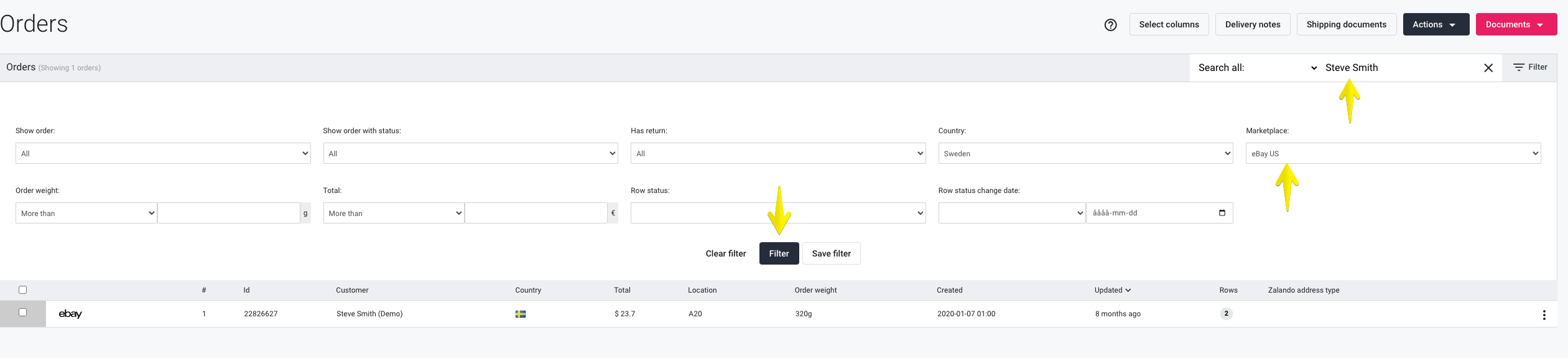Tick the select-all orders checkbox

pyautogui.click(x=23, y=290)
